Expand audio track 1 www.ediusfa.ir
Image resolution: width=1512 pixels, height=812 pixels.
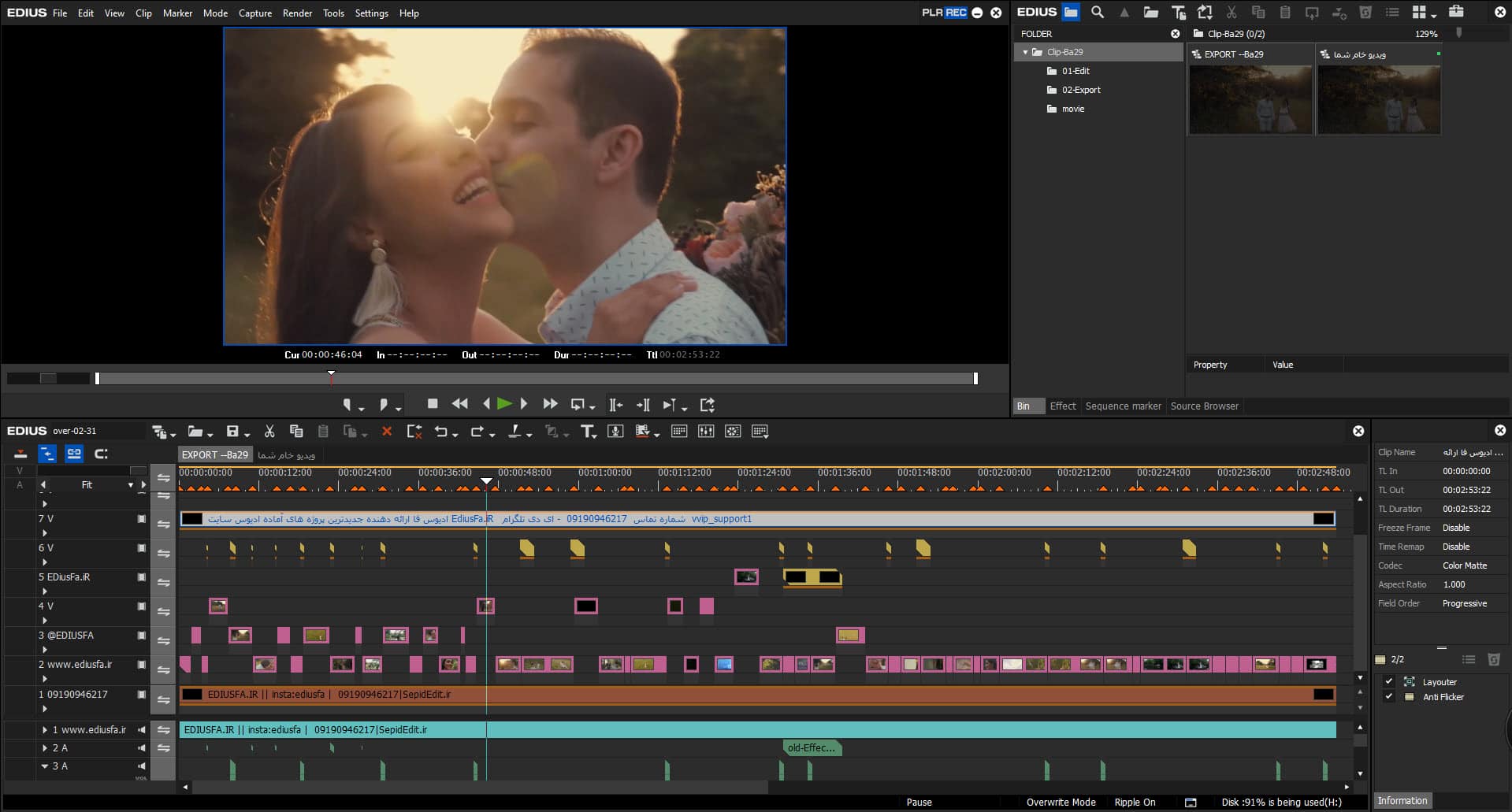coord(45,730)
